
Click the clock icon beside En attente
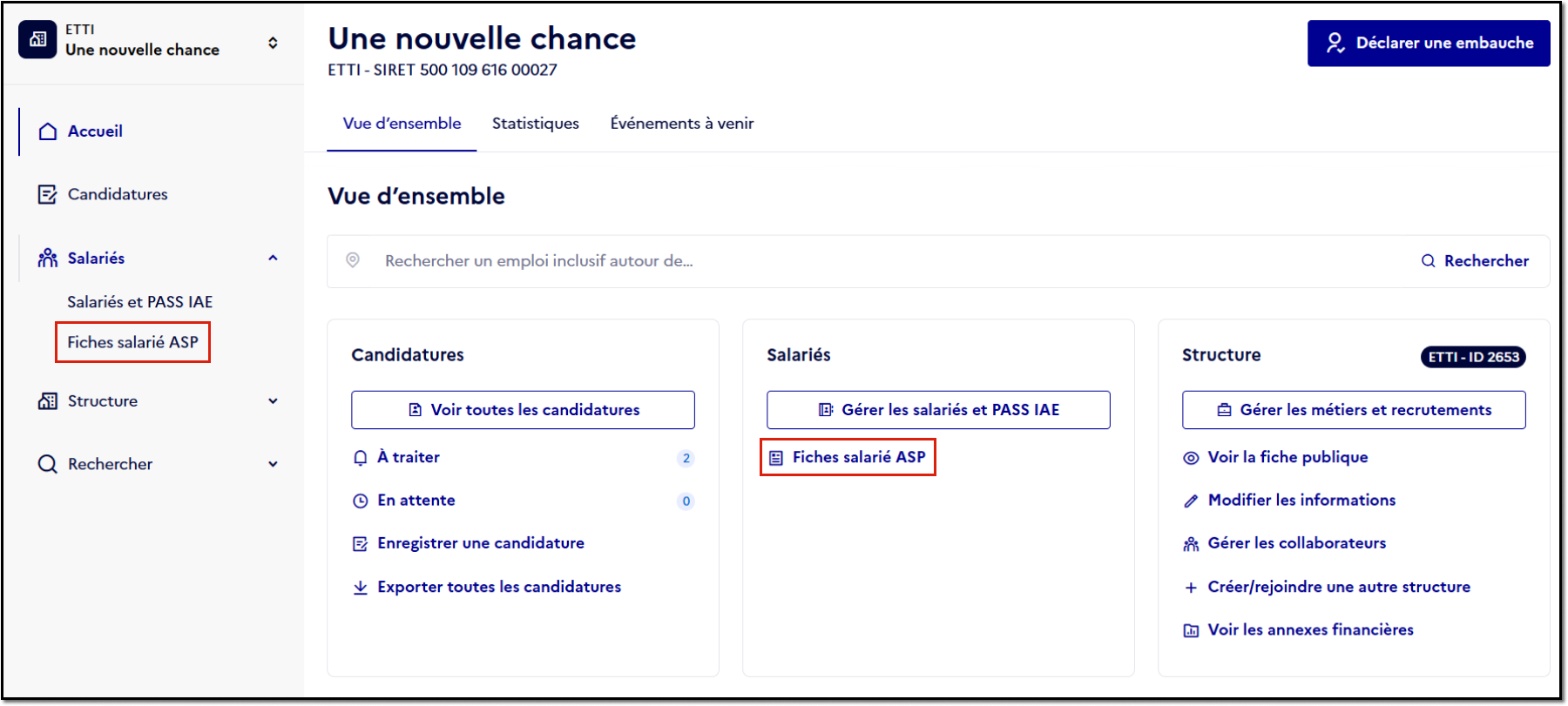coord(360,501)
